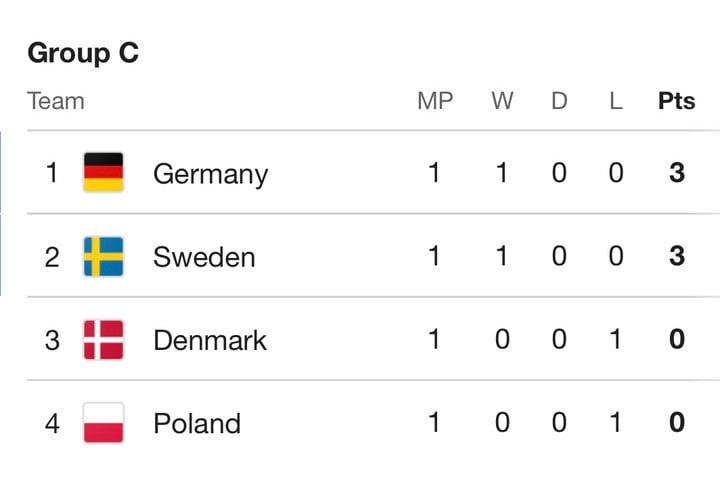Image resolution: width=720 pixels, height=478 pixels.
Task: Open the Germany team name
Action: pos(210,174)
